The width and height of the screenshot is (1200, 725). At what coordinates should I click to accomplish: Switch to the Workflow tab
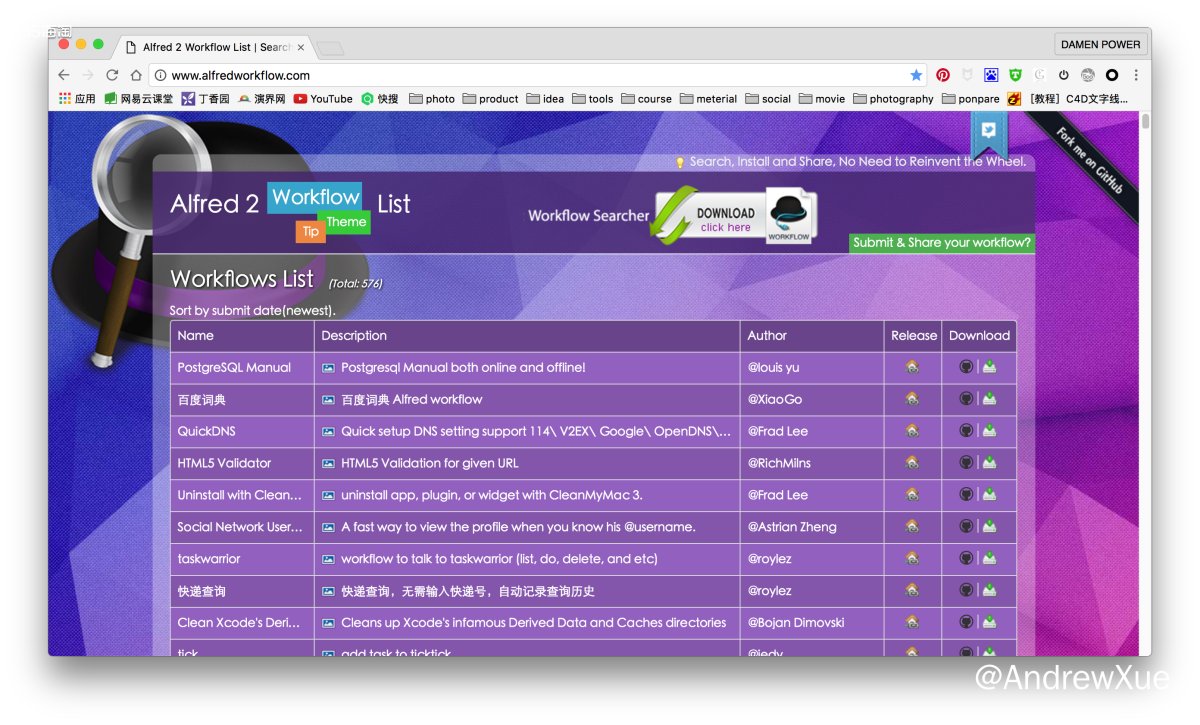point(315,197)
